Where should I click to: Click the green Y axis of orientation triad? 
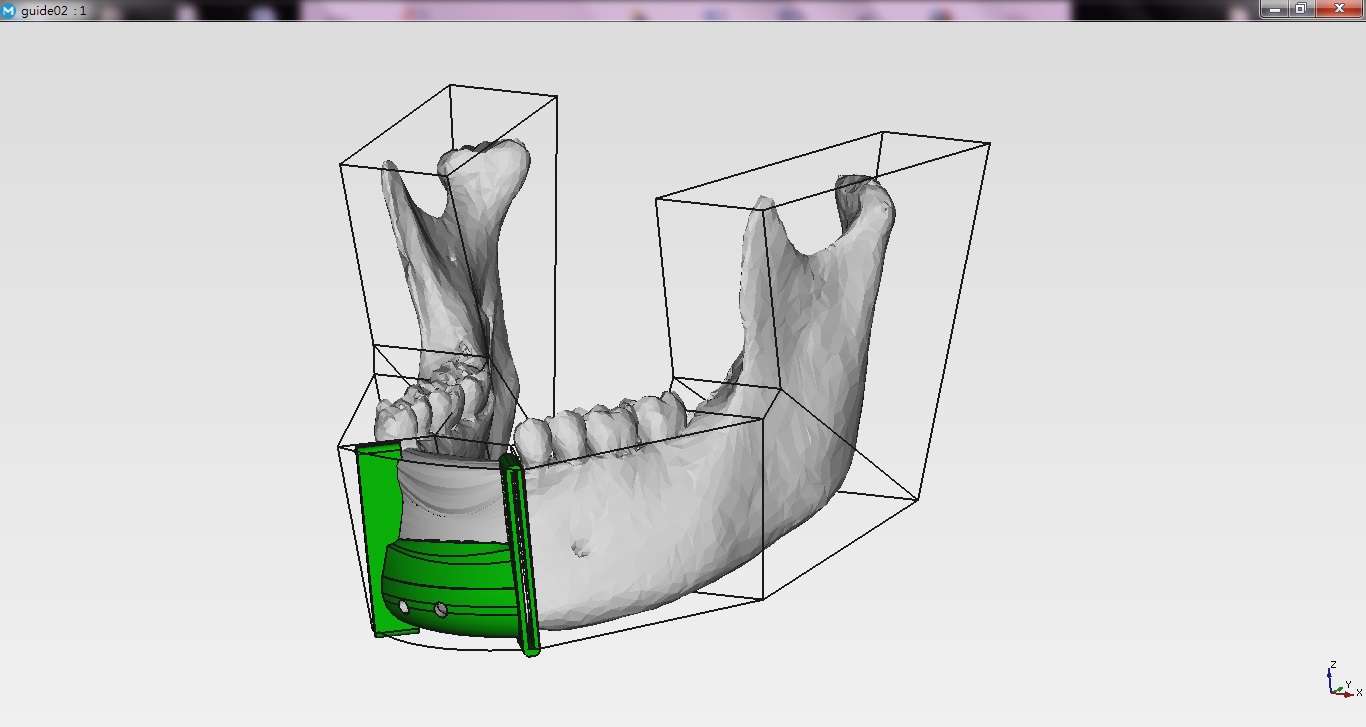(1338, 688)
